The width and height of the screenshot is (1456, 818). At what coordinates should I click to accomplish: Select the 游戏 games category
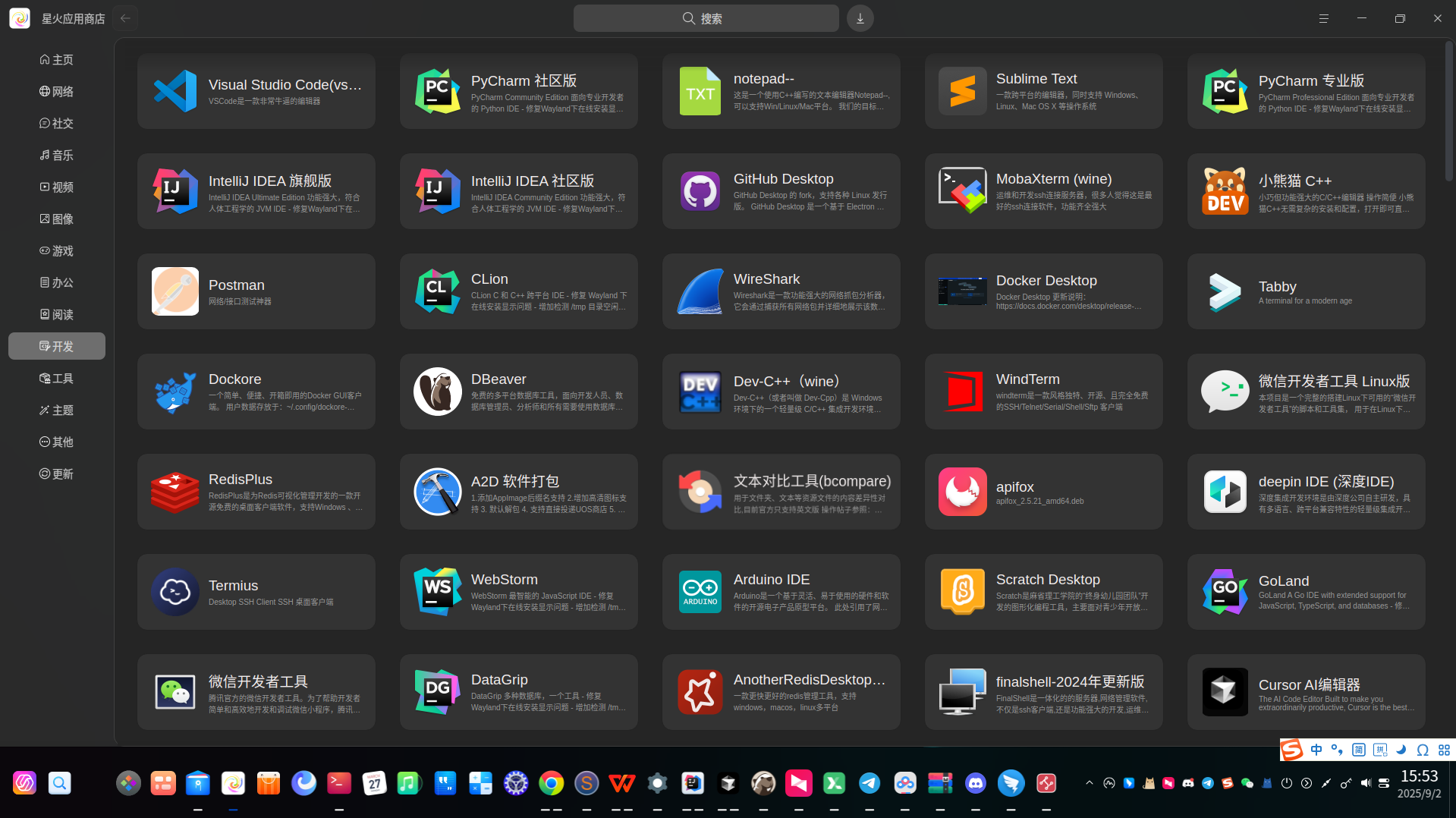57,250
